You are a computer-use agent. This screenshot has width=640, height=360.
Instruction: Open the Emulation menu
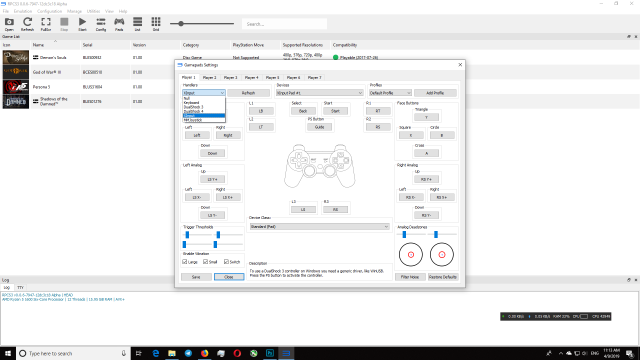(x=23, y=11)
